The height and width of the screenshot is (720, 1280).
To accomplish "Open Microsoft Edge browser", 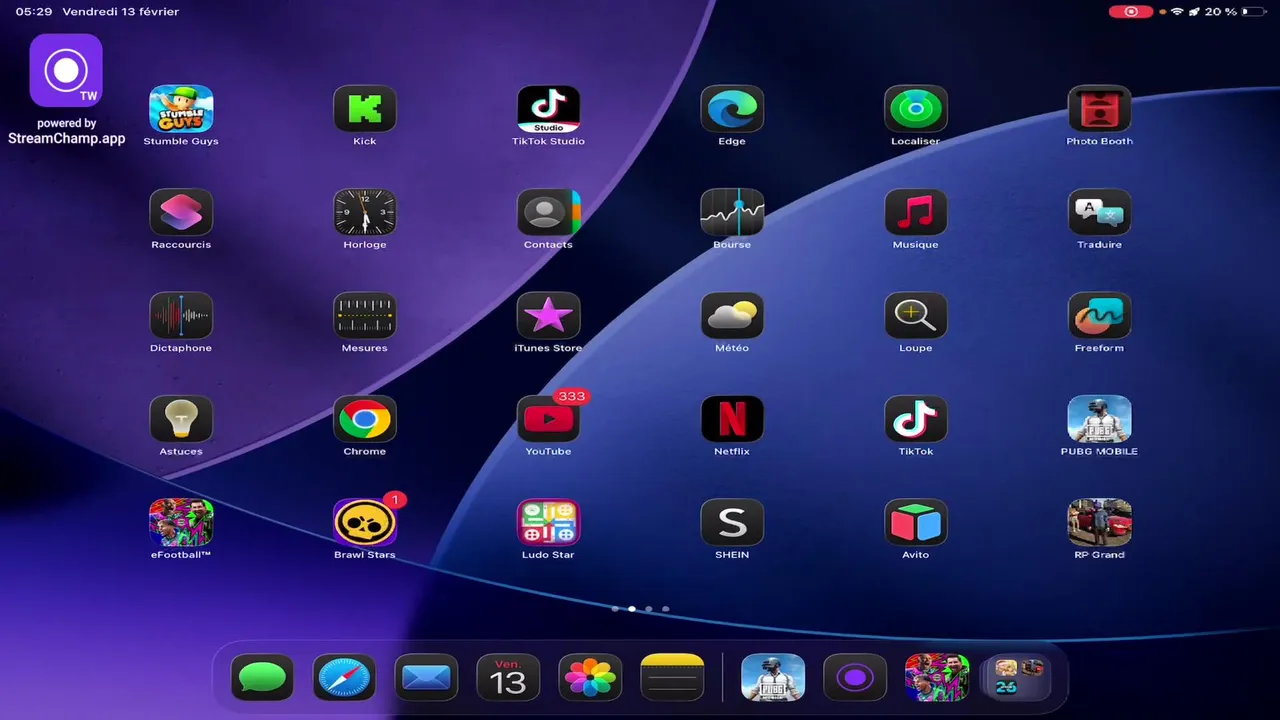I will click(732, 109).
